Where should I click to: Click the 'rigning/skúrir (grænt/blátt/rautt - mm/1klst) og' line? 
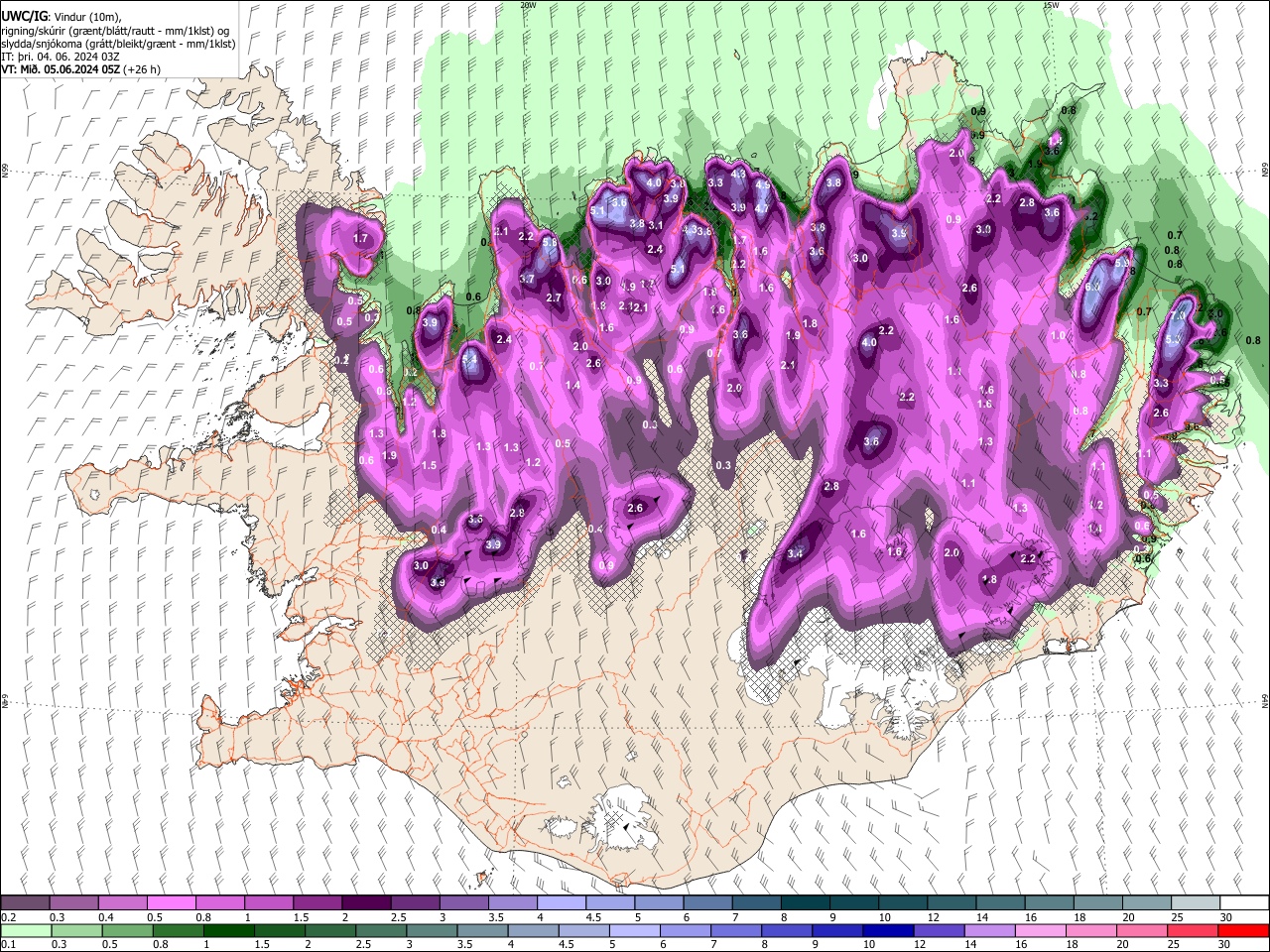pos(115,31)
